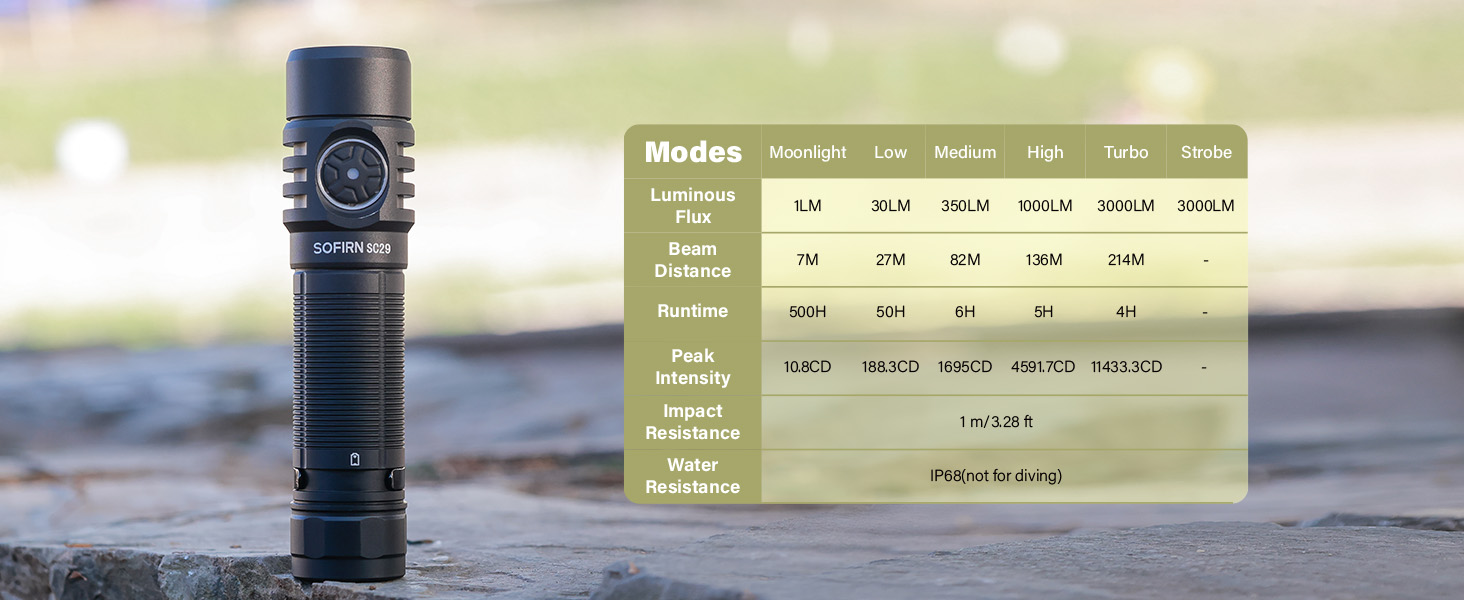Click the Beam Distance row label

pos(693,260)
